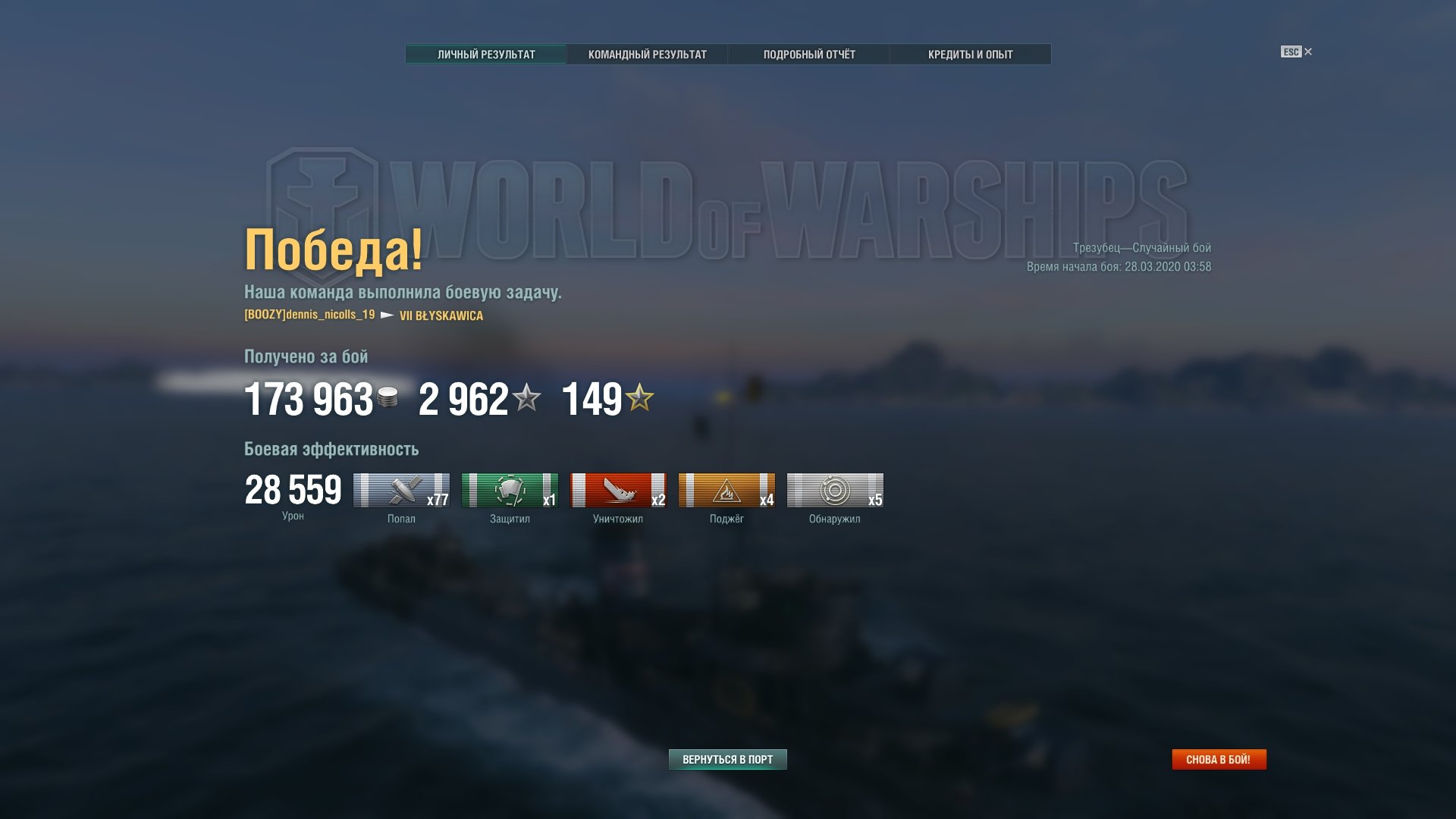Click the destroyer class icon before Błyskawica
This screenshot has width=1456, height=819.
(387, 315)
